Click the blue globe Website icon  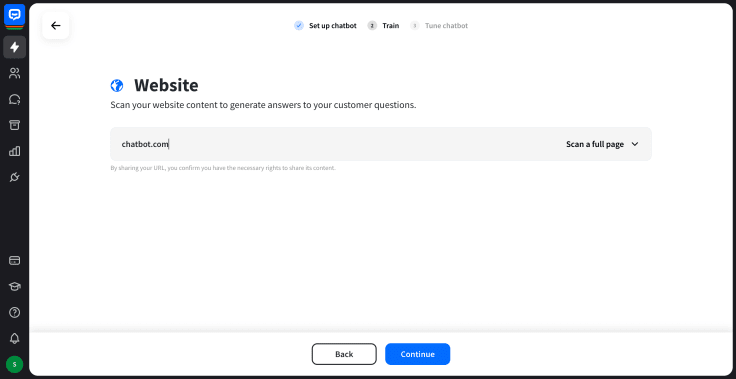point(117,85)
